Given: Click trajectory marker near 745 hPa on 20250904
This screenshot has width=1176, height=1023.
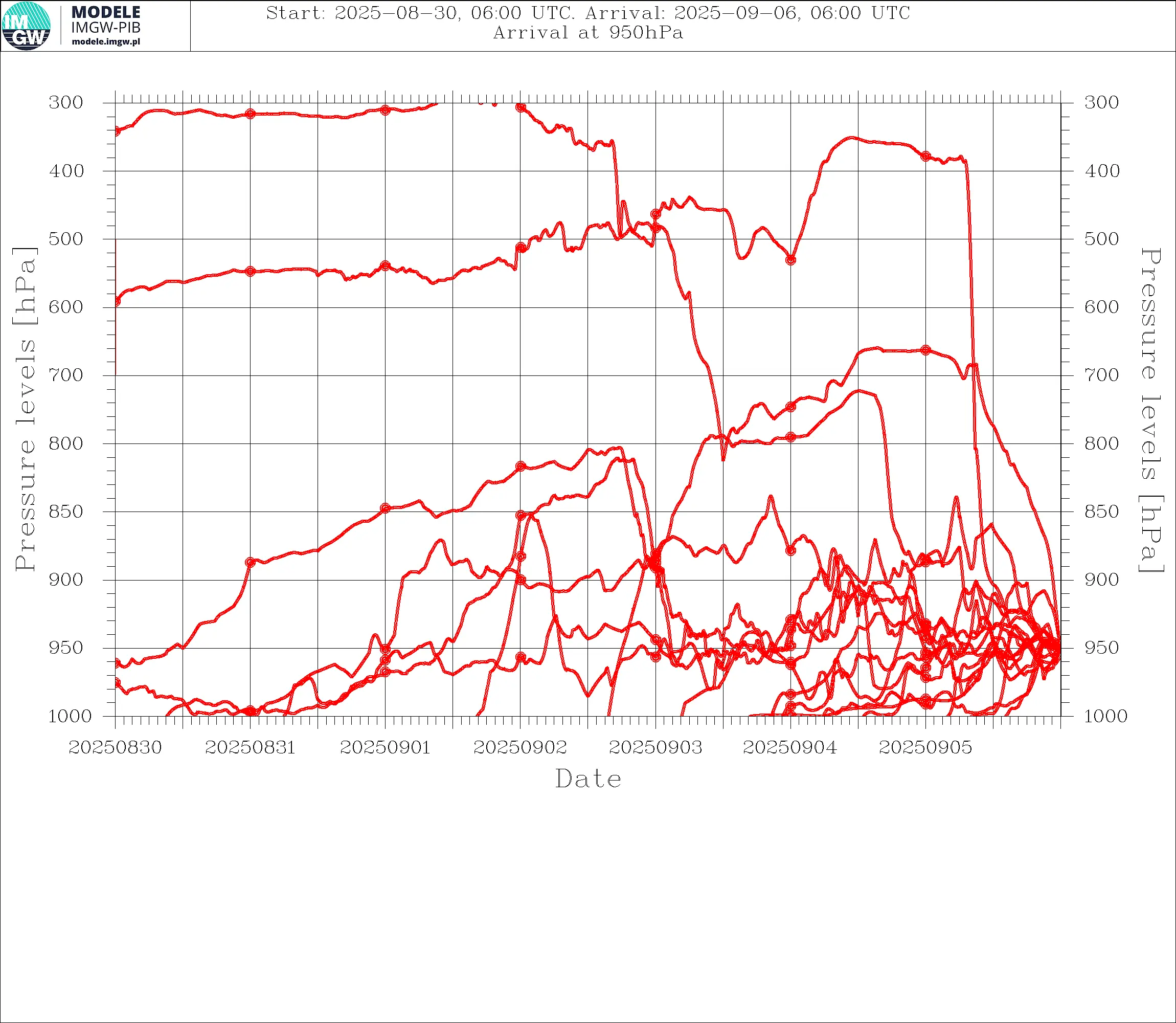Looking at the screenshot, I should pyautogui.click(x=791, y=407).
